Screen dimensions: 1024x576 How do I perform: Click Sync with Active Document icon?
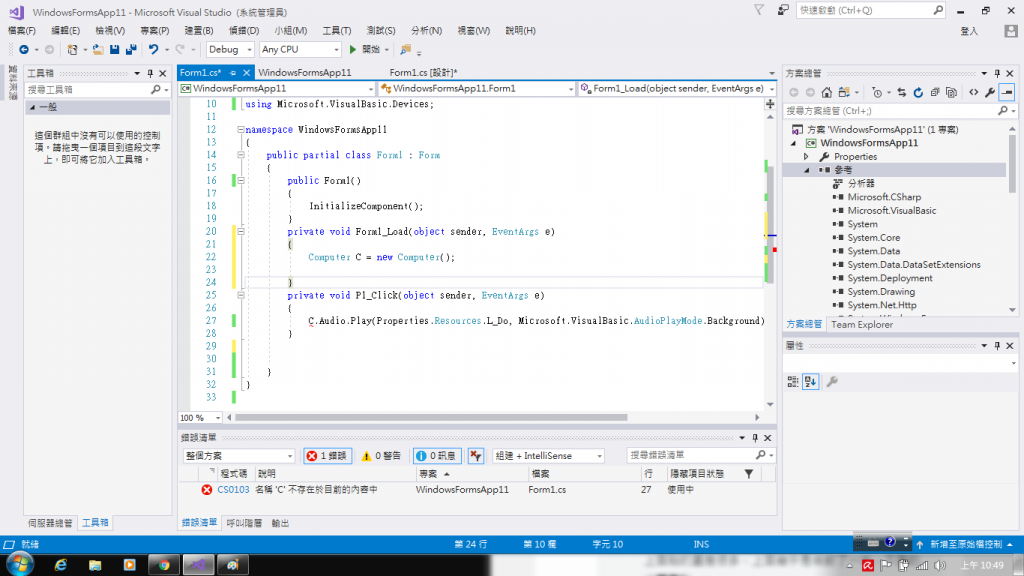(902, 93)
